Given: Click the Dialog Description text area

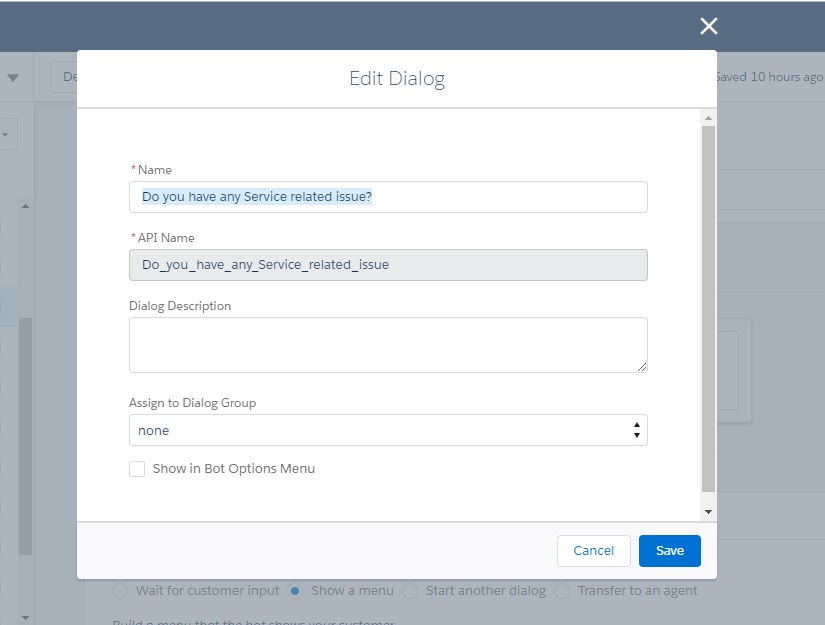Looking at the screenshot, I should click(388, 345).
